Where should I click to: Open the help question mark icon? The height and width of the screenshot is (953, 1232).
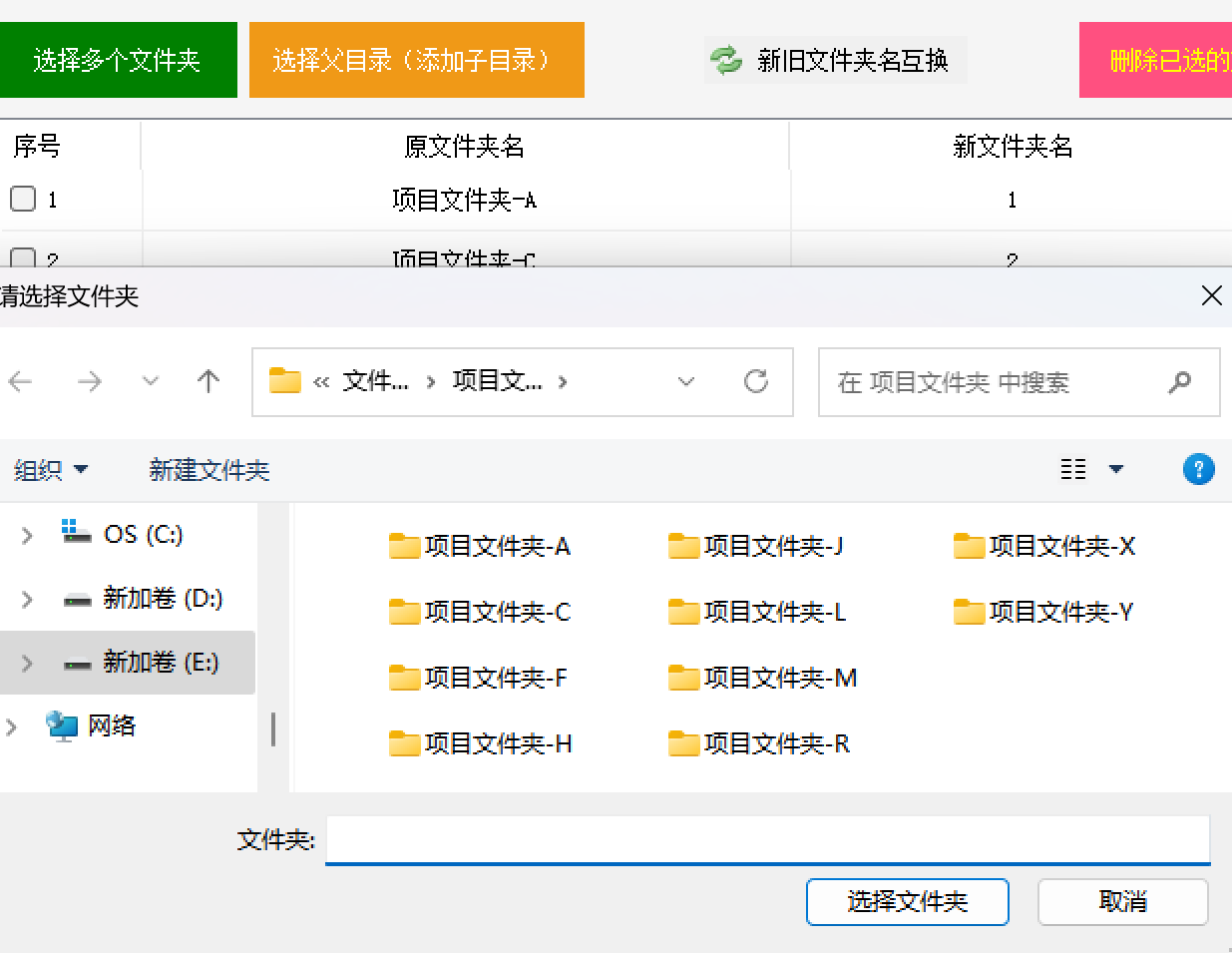[1199, 469]
